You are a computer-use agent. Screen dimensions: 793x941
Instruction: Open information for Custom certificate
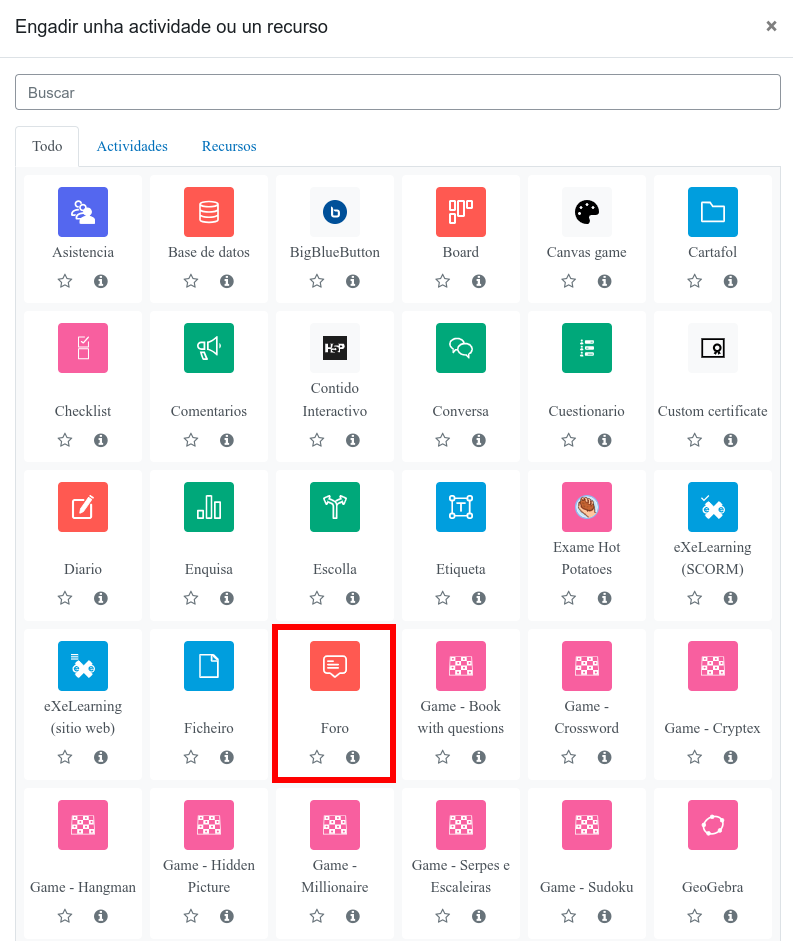tap(731, 440)
